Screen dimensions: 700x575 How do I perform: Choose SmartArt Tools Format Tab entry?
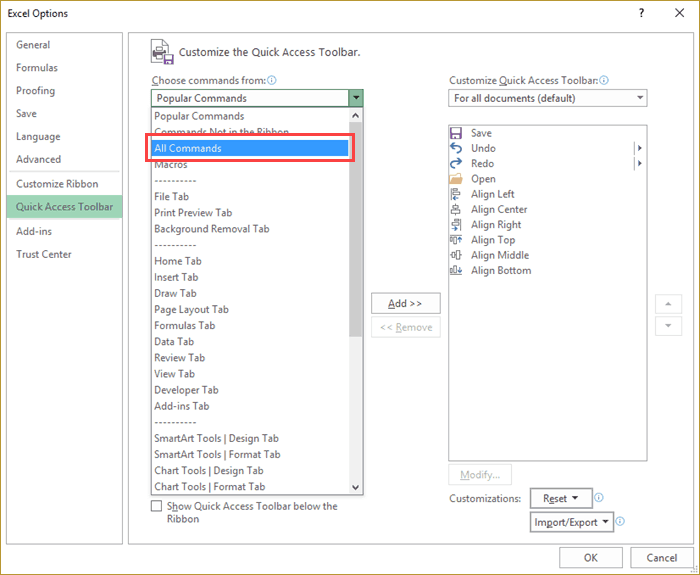(x=250, y=454)
